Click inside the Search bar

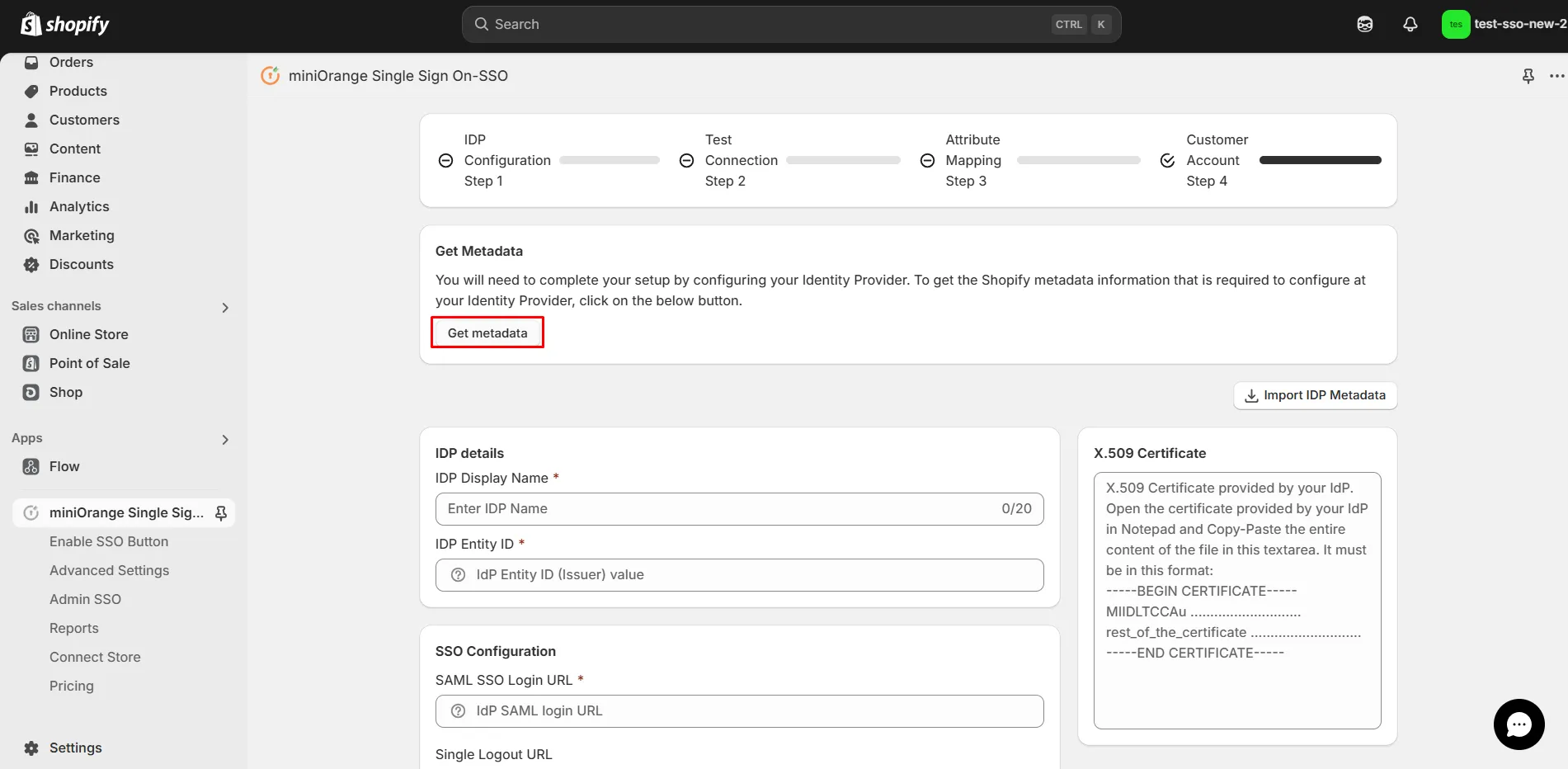[x=791, y=25]
